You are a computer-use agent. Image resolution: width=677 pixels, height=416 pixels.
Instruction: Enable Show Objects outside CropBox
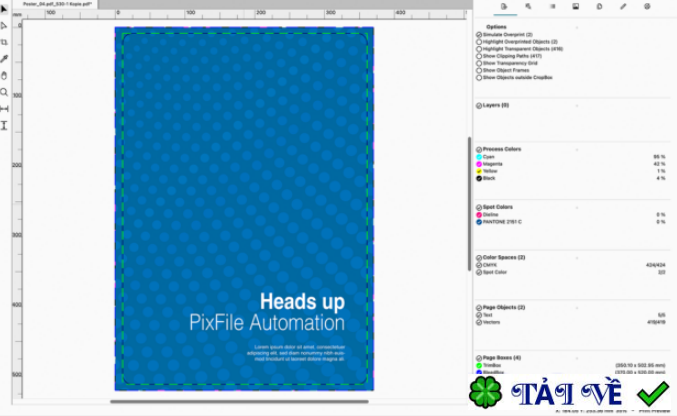coord(479,78)
